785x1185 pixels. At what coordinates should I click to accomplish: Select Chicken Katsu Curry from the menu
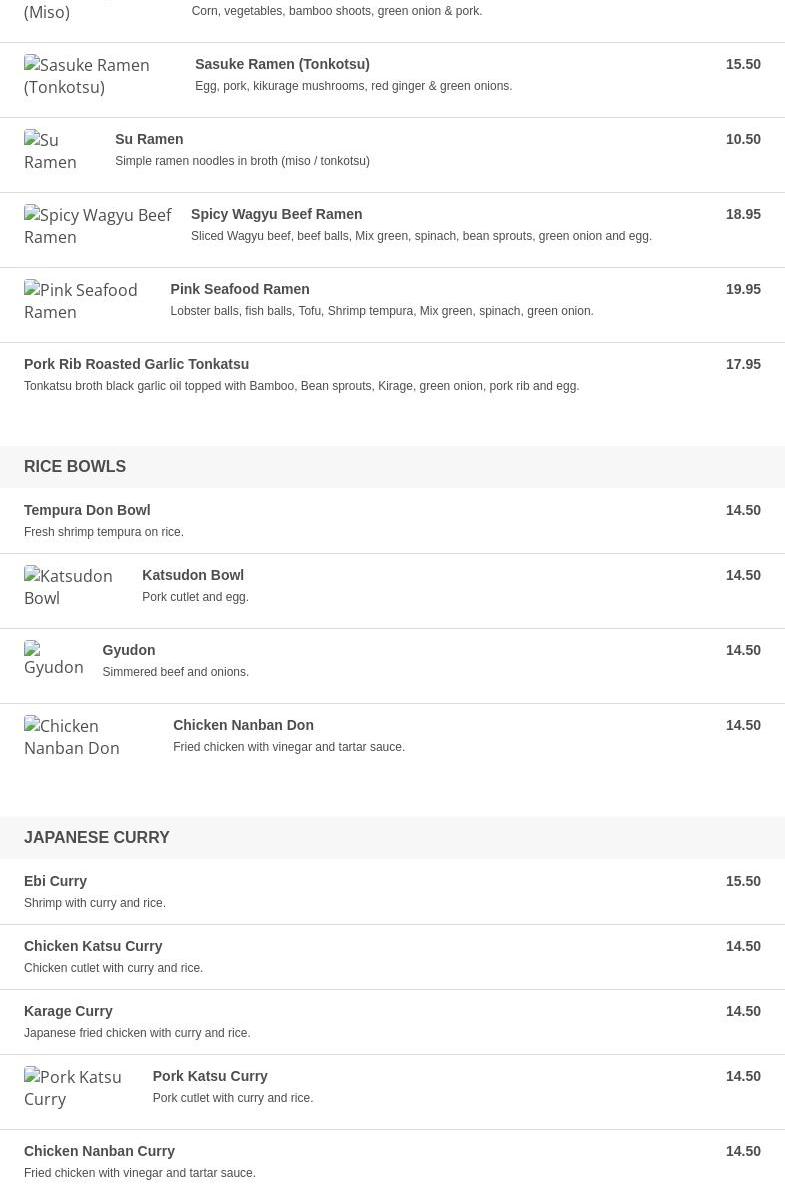[93, 946]
